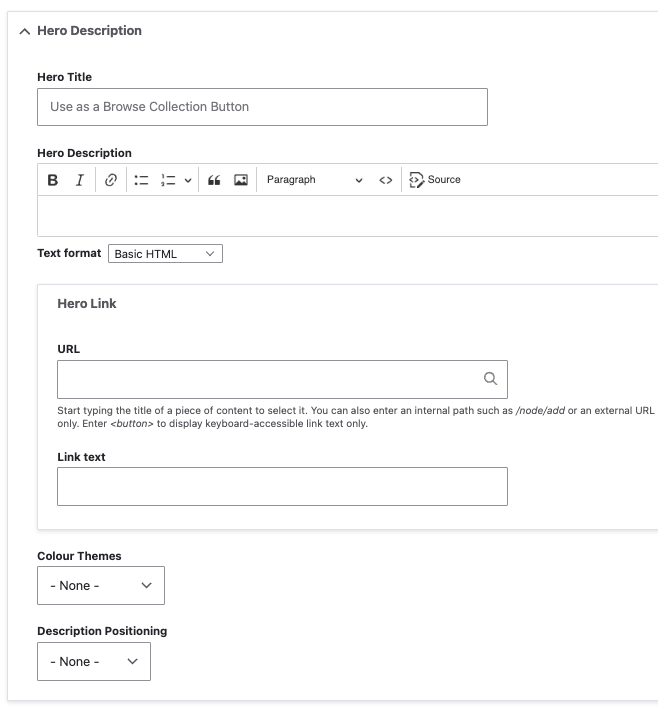Toggle bold formatting in Hero Description editor
The image size is (658, 709).
tap(52, 180)
